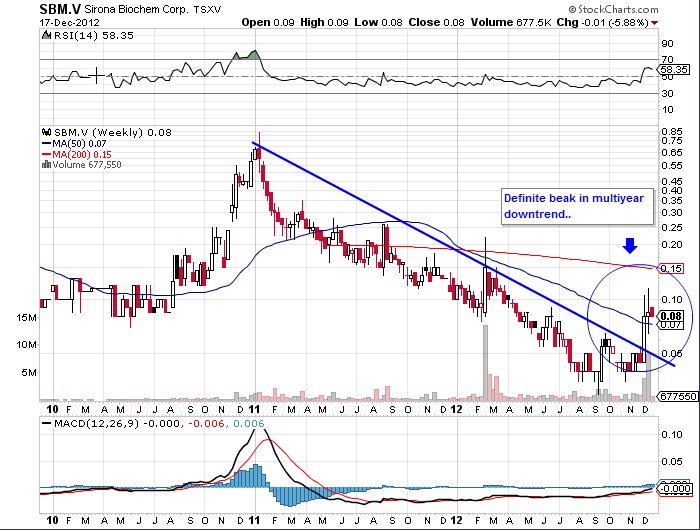Screen dimensions: 700x530
Task: Click the Volume 677.5K header value
Action: tap(511, 22)
